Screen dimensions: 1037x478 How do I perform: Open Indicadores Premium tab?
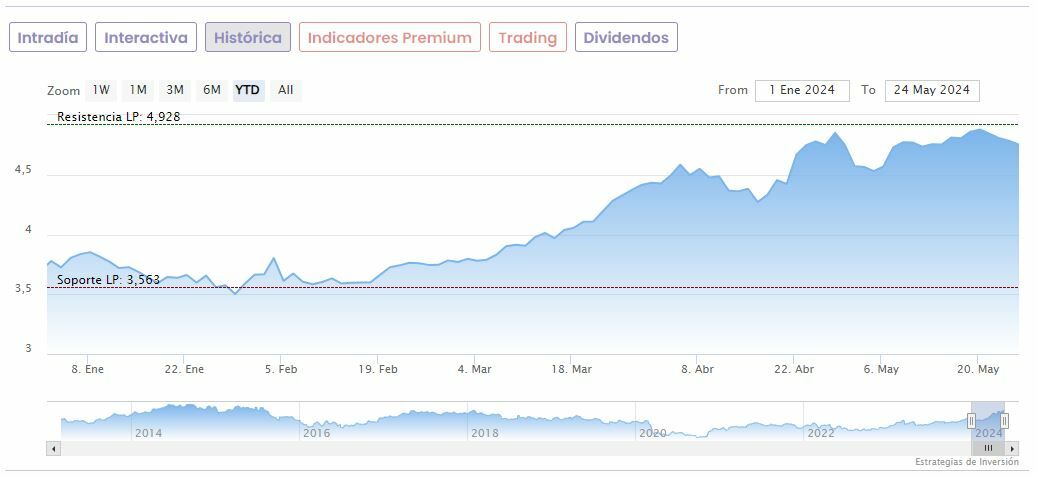tap(389, 38)
